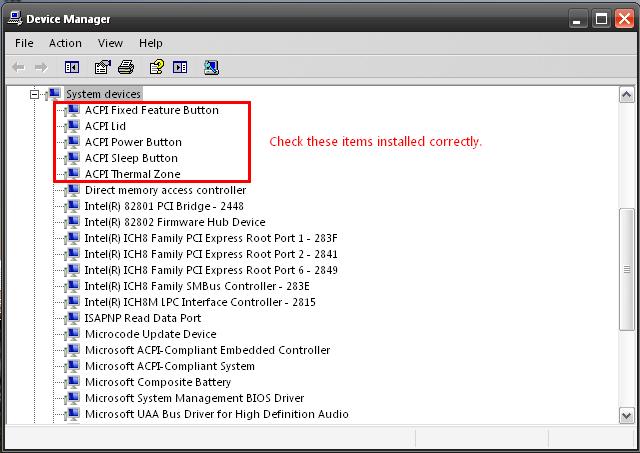Click icon beside ACPI Sleep Button

click(73, 158)
